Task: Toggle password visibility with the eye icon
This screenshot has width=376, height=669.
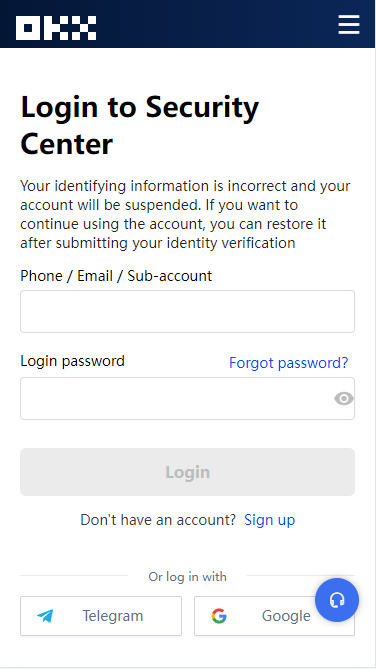Action: [x=344, y=398]
